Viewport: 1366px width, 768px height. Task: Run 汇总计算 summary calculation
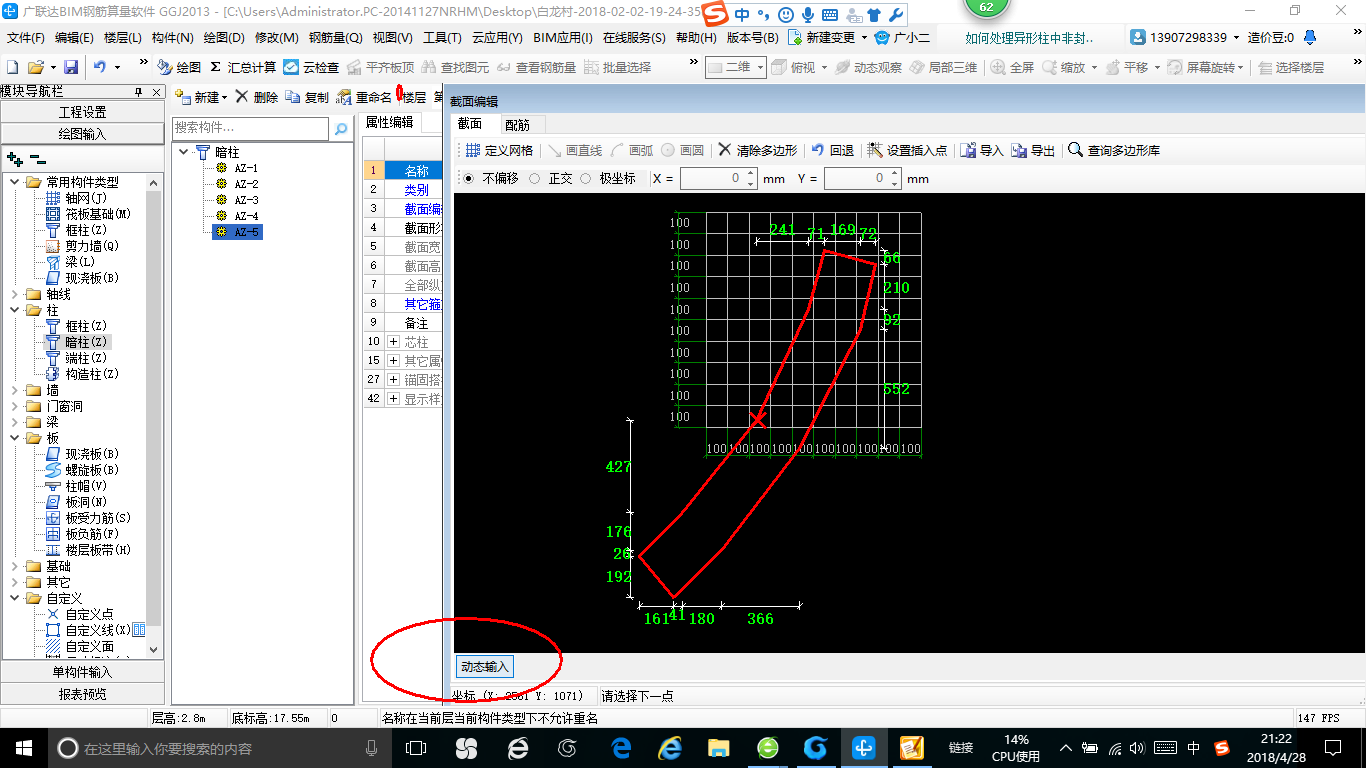(x=243, y=67)
